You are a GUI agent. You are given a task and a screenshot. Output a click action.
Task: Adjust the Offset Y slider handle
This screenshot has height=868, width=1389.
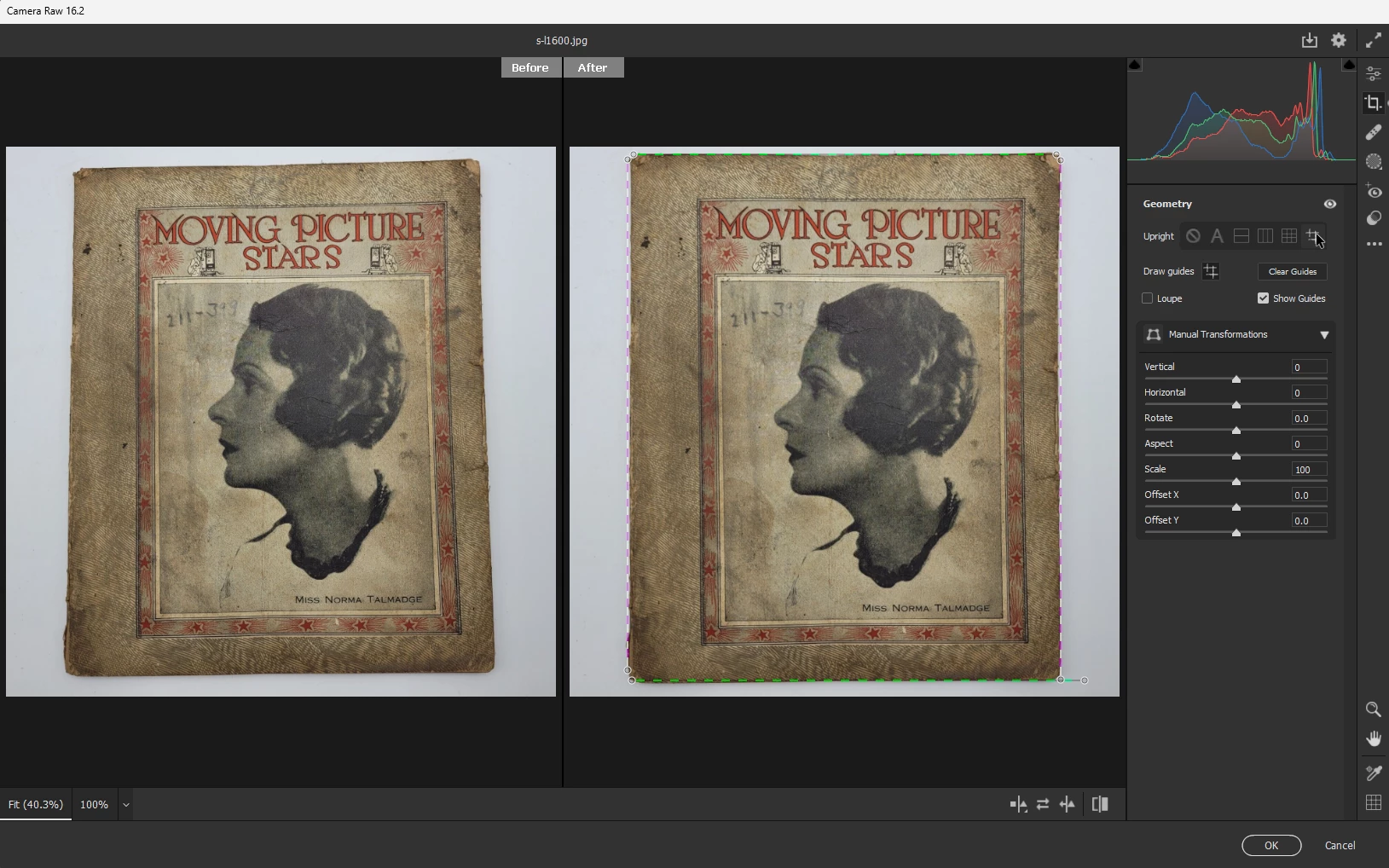[x=1236, y=533]
